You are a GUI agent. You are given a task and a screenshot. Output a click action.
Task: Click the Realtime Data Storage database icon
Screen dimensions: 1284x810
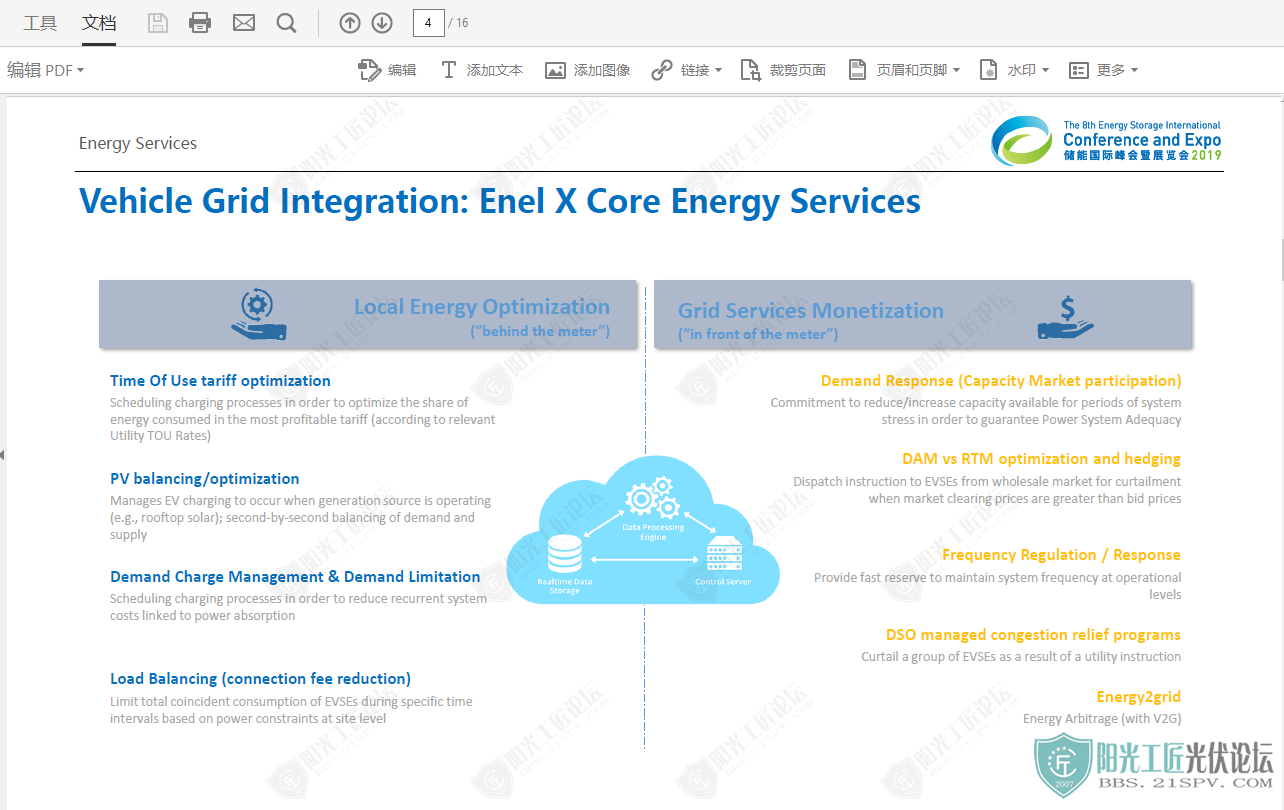(x=565, y=555)
